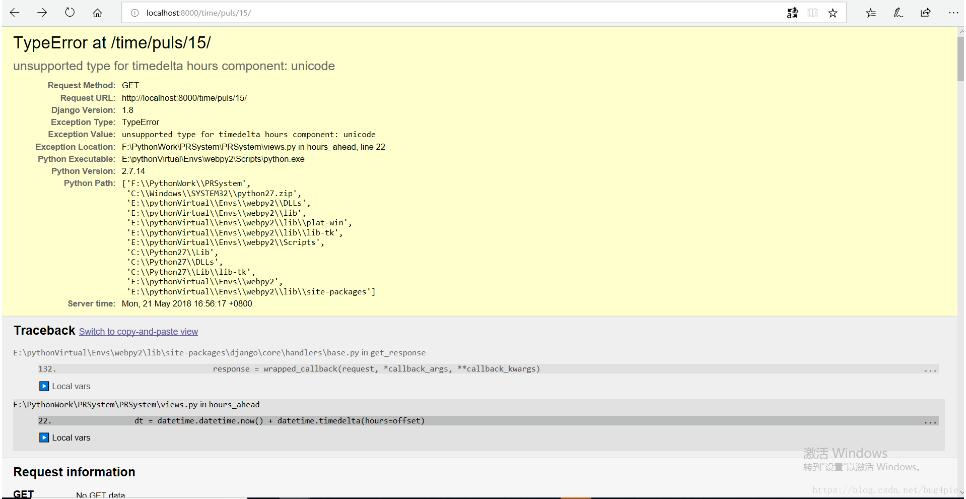
Task: Click the share page icon
Action: coord(925,12)
